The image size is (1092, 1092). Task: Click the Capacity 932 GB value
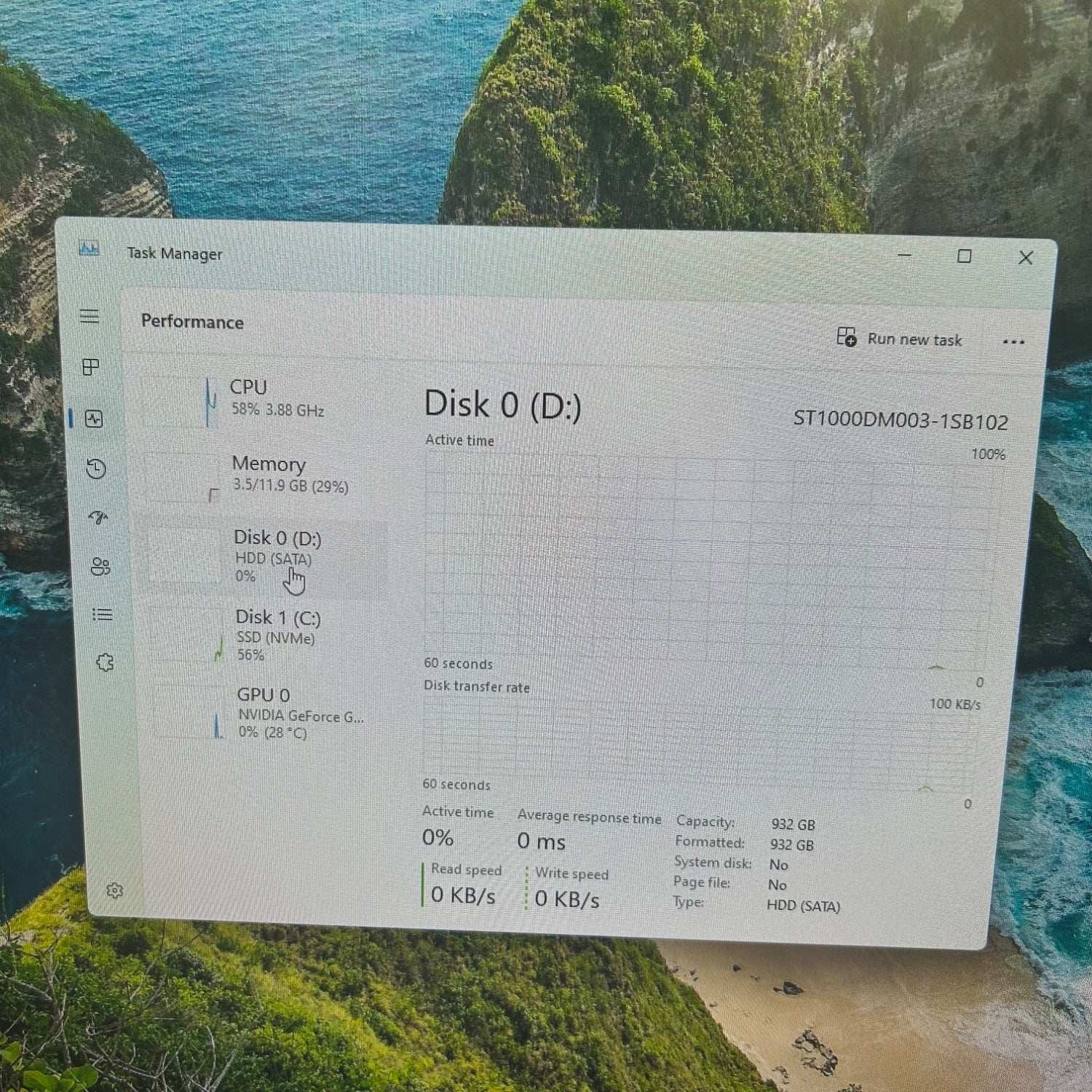pos(793,824)
